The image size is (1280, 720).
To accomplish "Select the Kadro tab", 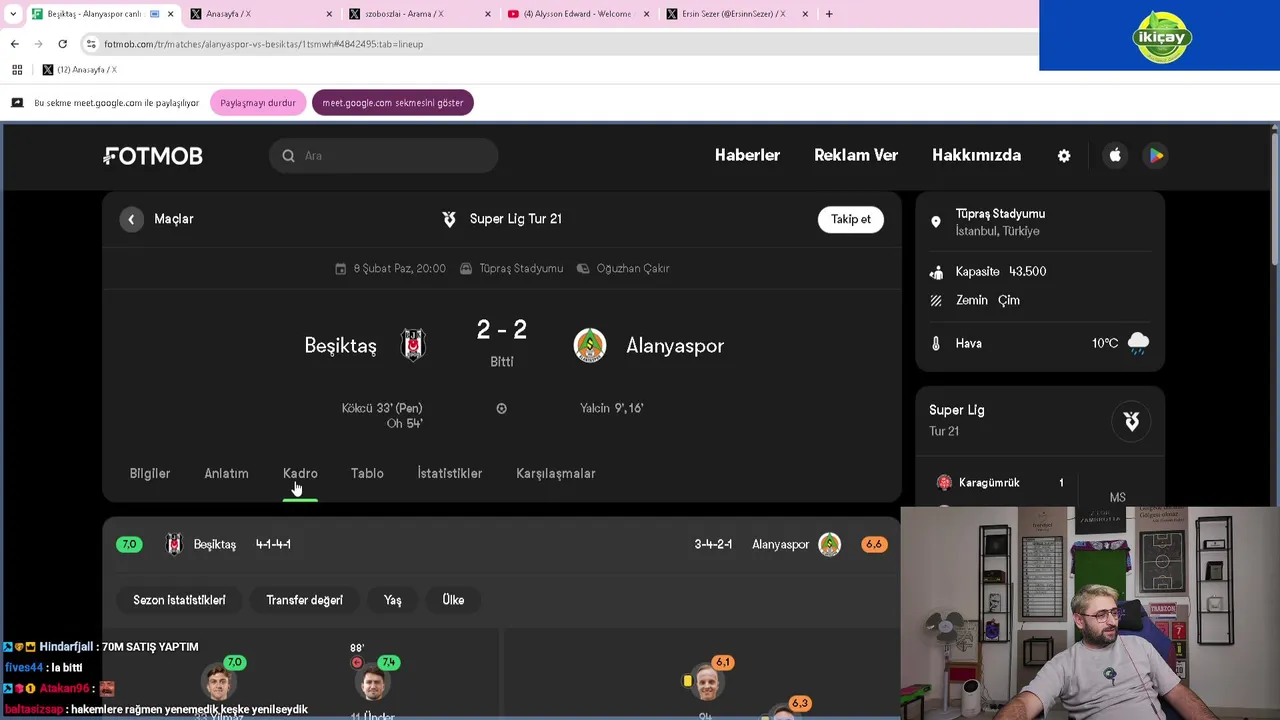I will pyautogui.click(x=300, y=474).
